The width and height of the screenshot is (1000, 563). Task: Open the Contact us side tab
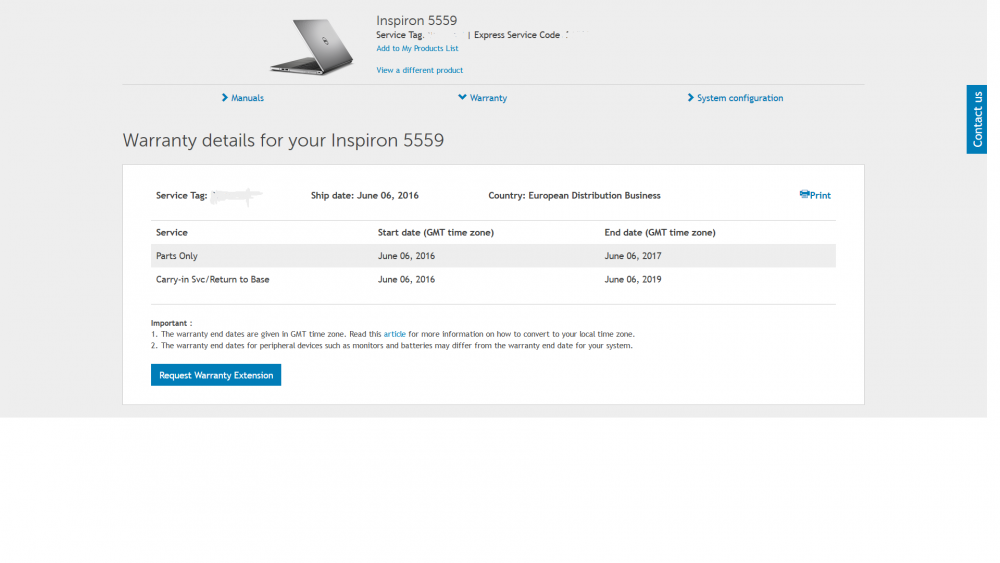pos(976,119)
